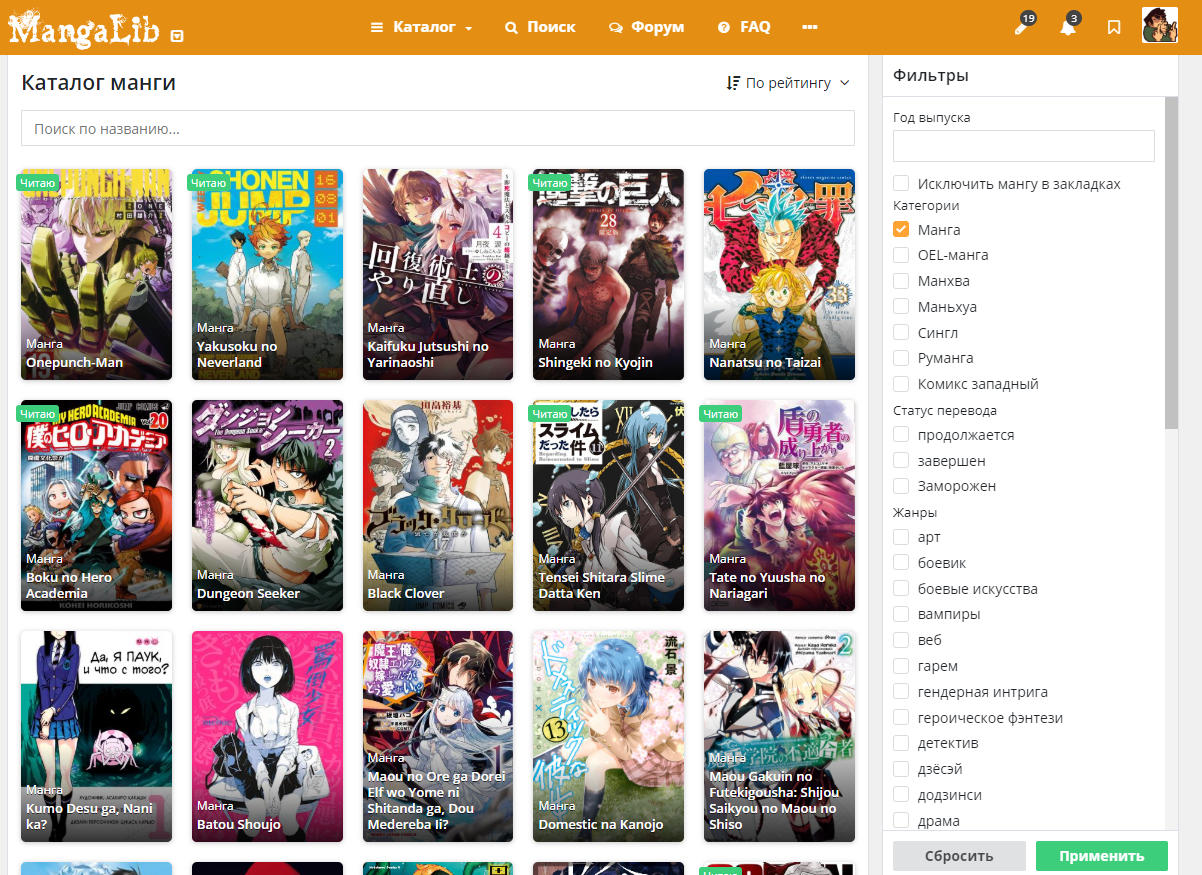
Task: Open the small dropdown beside MangaLib logo
Action: point(177,36)
